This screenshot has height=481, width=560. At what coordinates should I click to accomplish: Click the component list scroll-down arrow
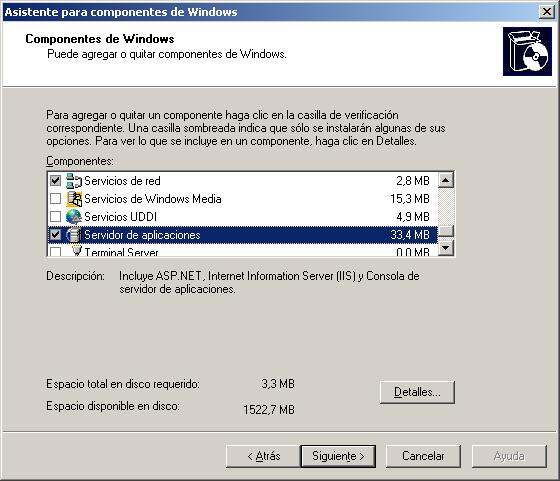click(x=446, y=247)
